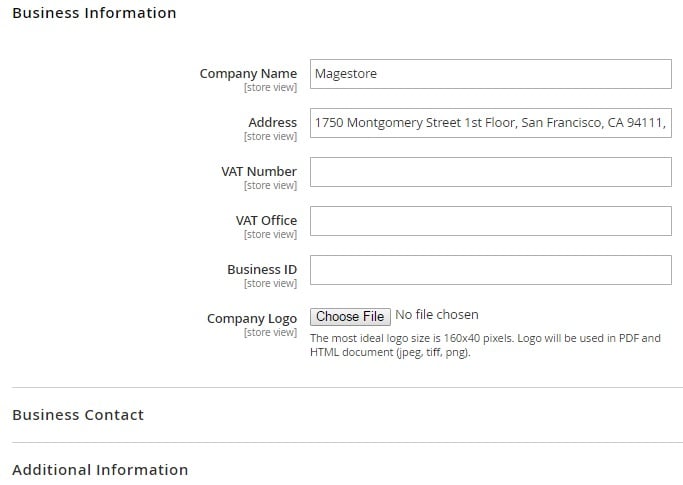Click the store view scope under Company Logo
Screen dimensions: 683x485
(x=270, y=332)
